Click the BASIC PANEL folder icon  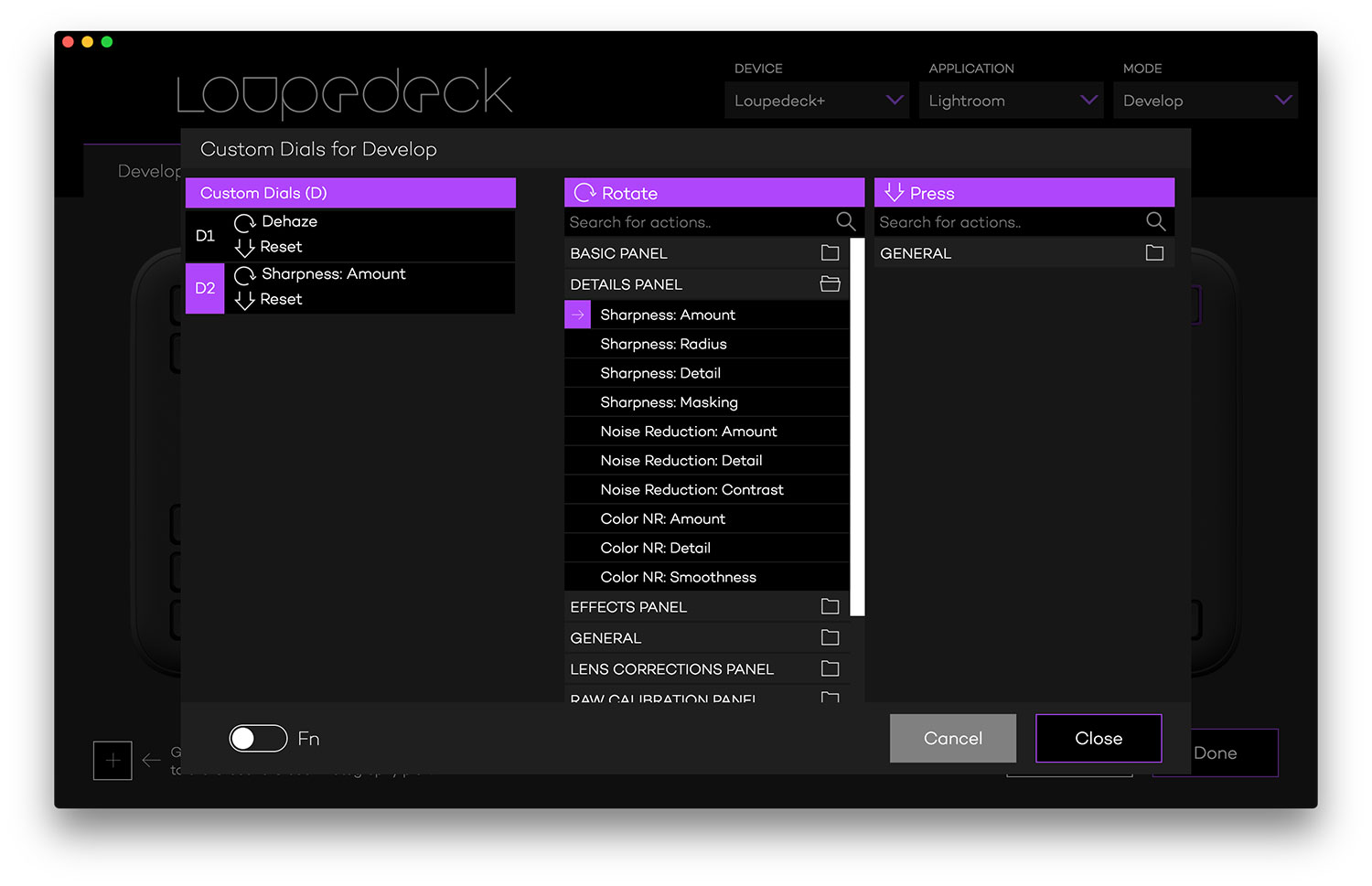click(x=831, y=252)
